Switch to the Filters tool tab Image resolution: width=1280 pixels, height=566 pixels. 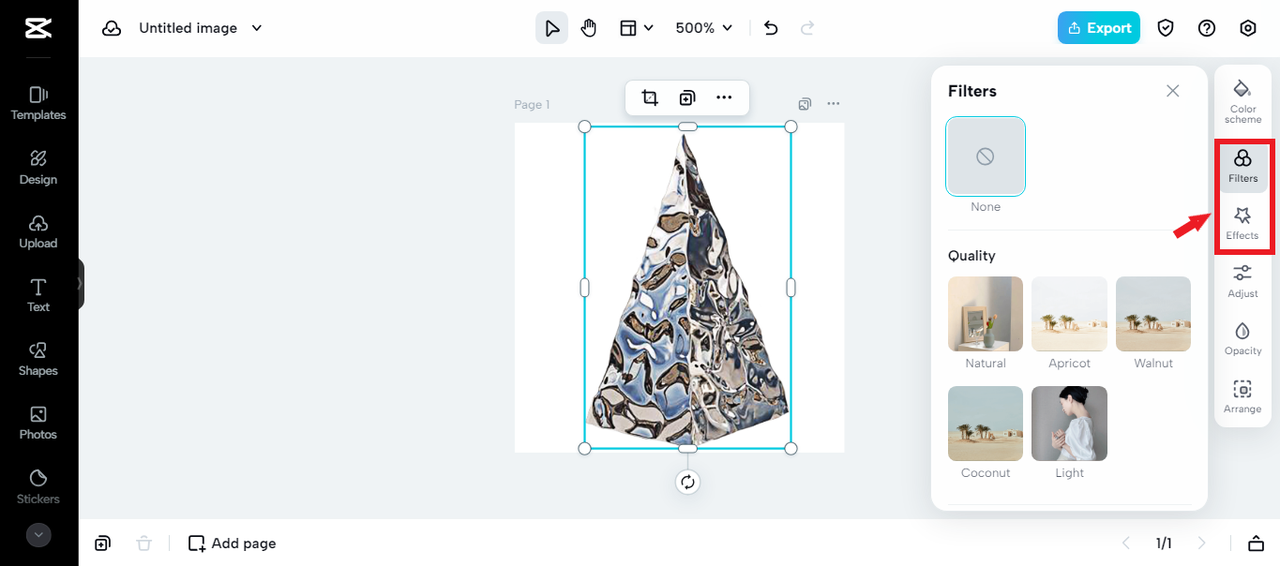[x=1243, y=166]
